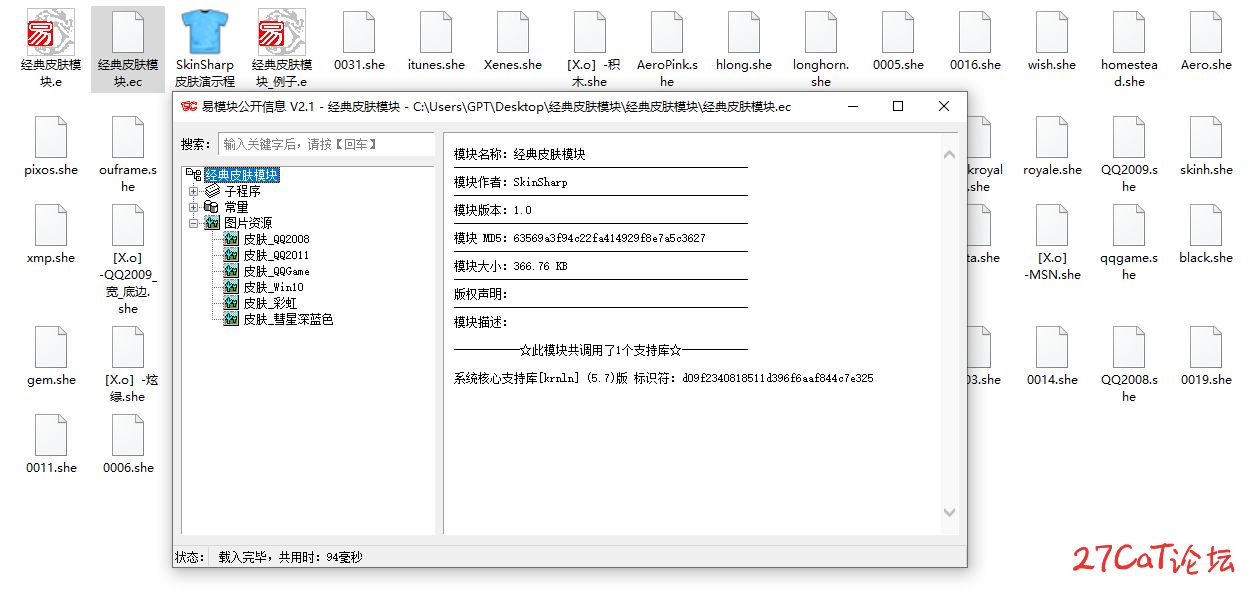Image resolution: width=1250 pixels, height=600 pixels.
Task: Select the gem.she file icon
Action: [51, 348]
